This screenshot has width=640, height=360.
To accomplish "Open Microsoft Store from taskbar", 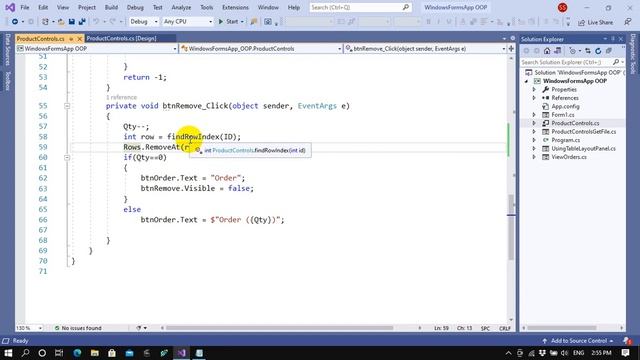I will pos(112,353).
